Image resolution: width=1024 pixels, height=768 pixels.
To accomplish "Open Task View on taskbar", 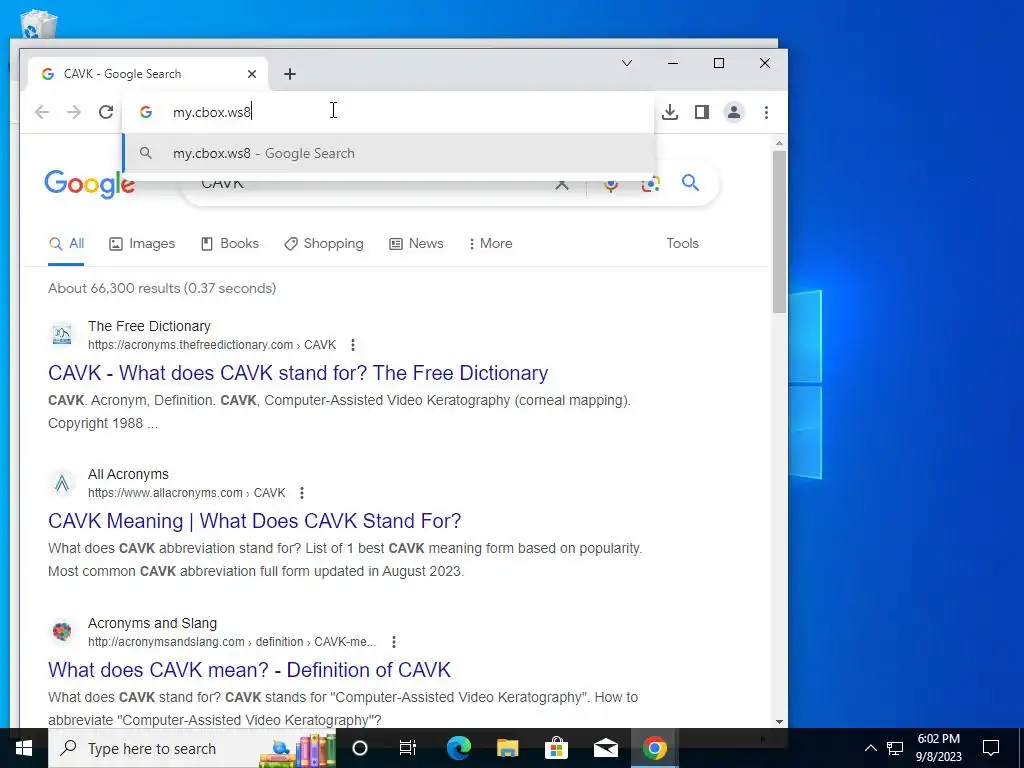I will [408, 748].
